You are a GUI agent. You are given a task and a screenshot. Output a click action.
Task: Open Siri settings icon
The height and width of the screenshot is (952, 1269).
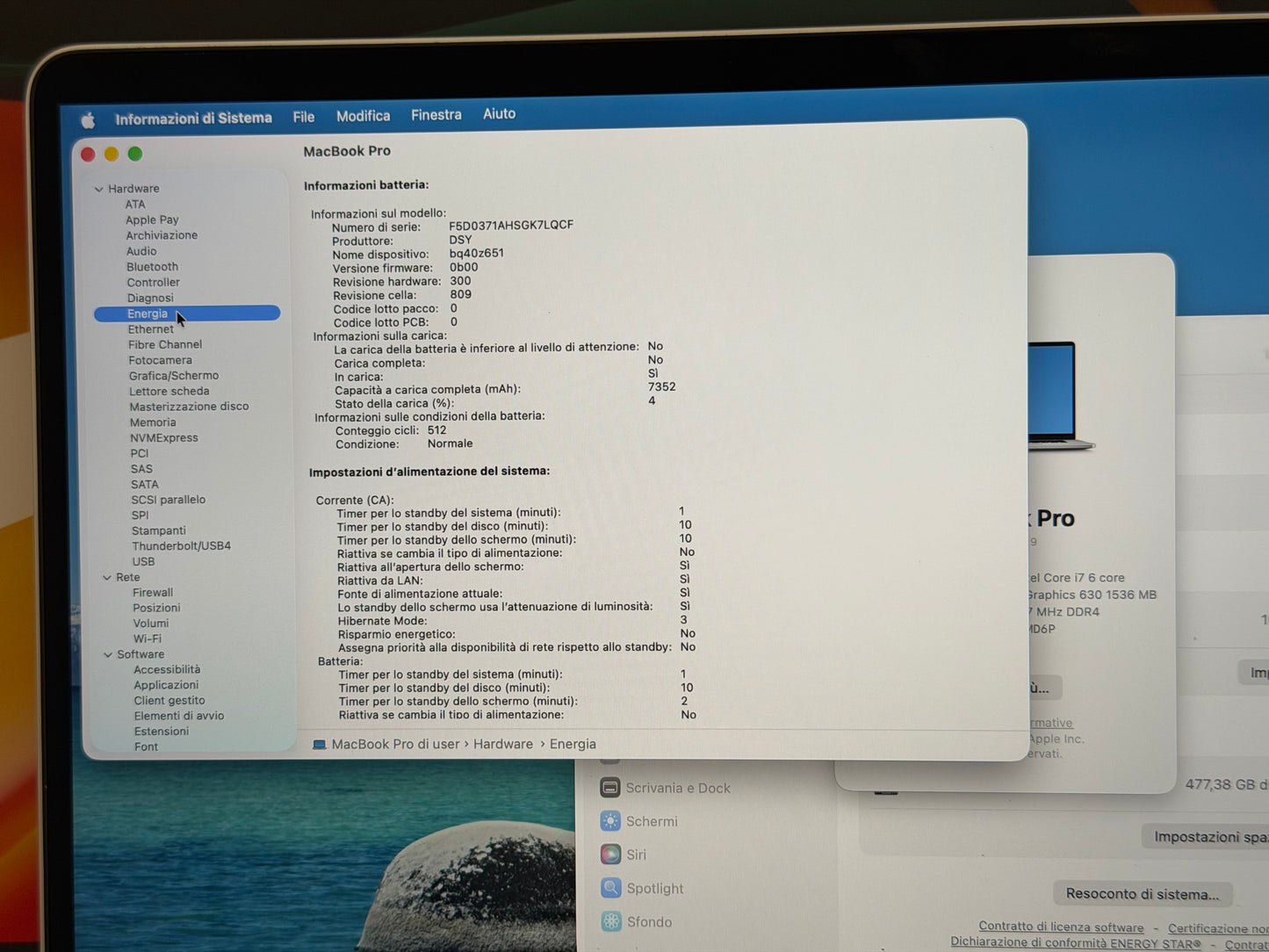coord(610,855)
